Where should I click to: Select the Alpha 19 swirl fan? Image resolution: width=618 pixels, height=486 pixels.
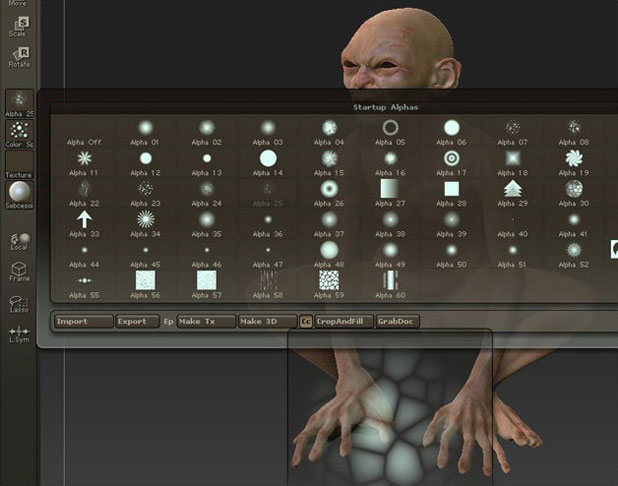pos(573,164)
